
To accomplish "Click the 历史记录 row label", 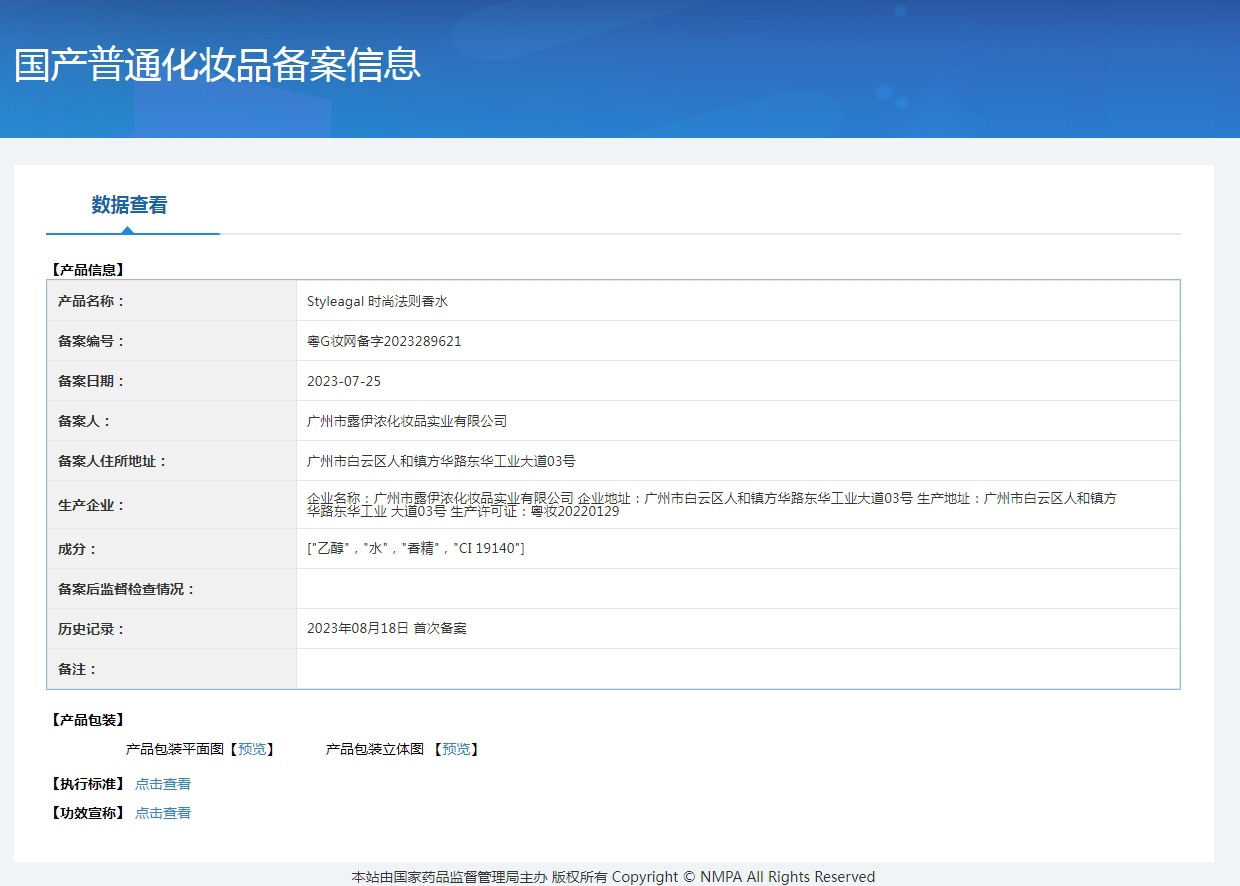I will (x=92, y=629).
